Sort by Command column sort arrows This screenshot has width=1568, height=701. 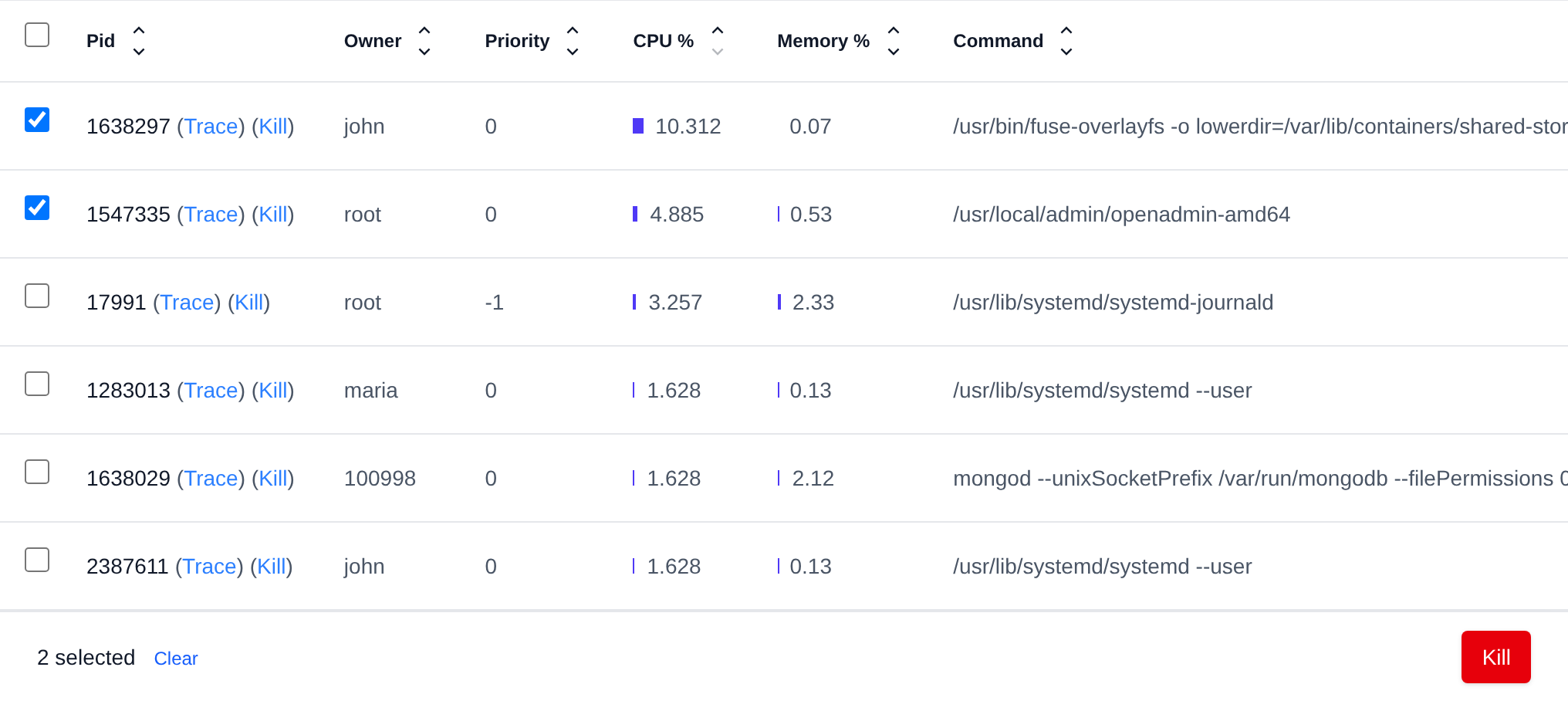1066,41
